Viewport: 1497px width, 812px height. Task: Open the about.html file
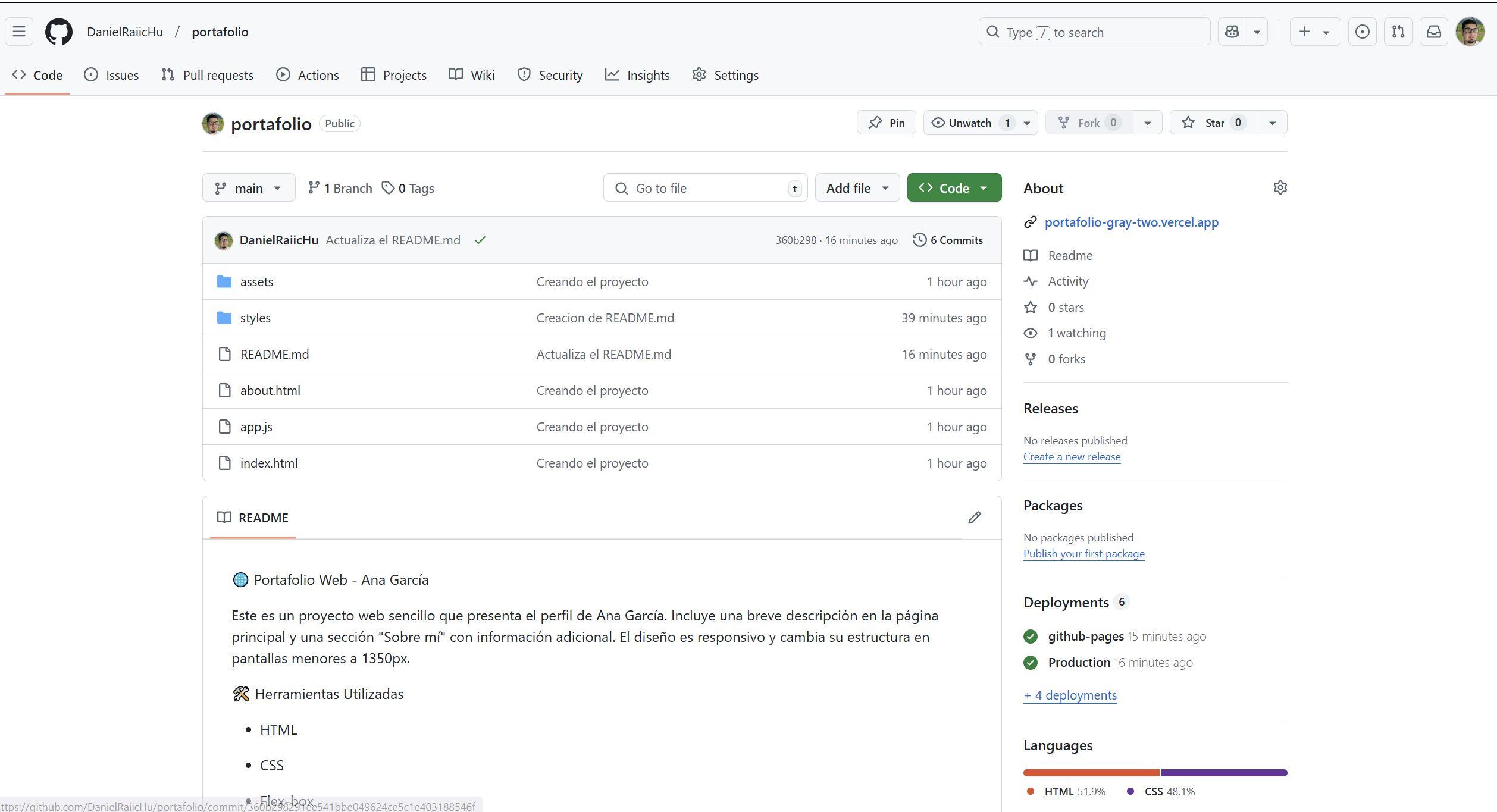click(270, 391)
